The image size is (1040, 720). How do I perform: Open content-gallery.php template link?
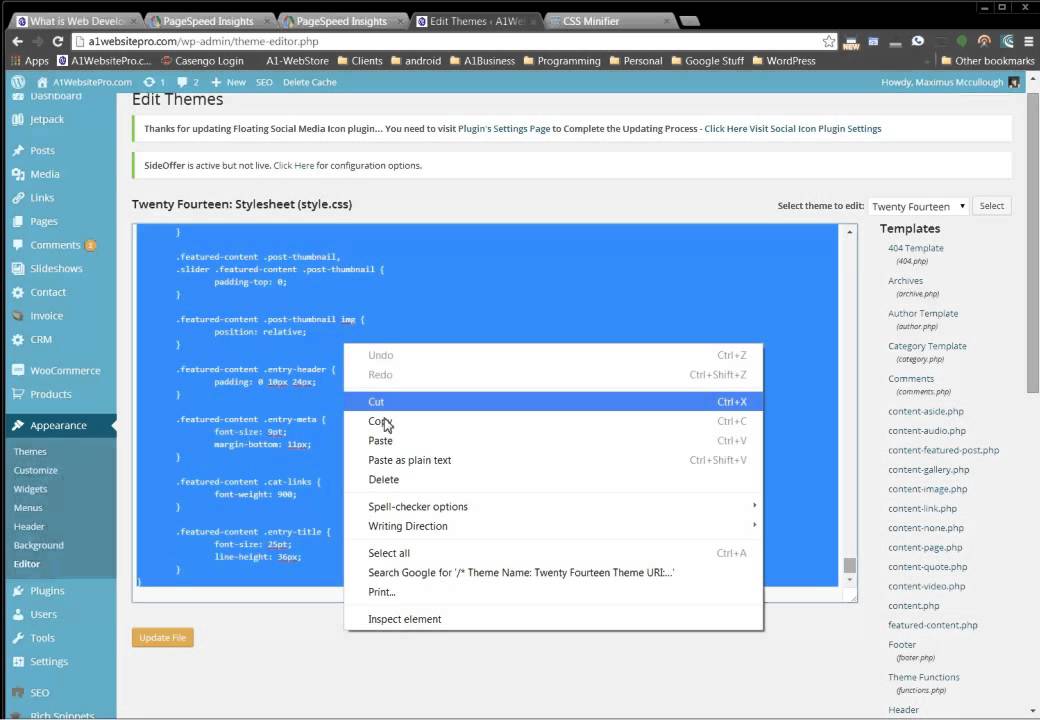929,470
